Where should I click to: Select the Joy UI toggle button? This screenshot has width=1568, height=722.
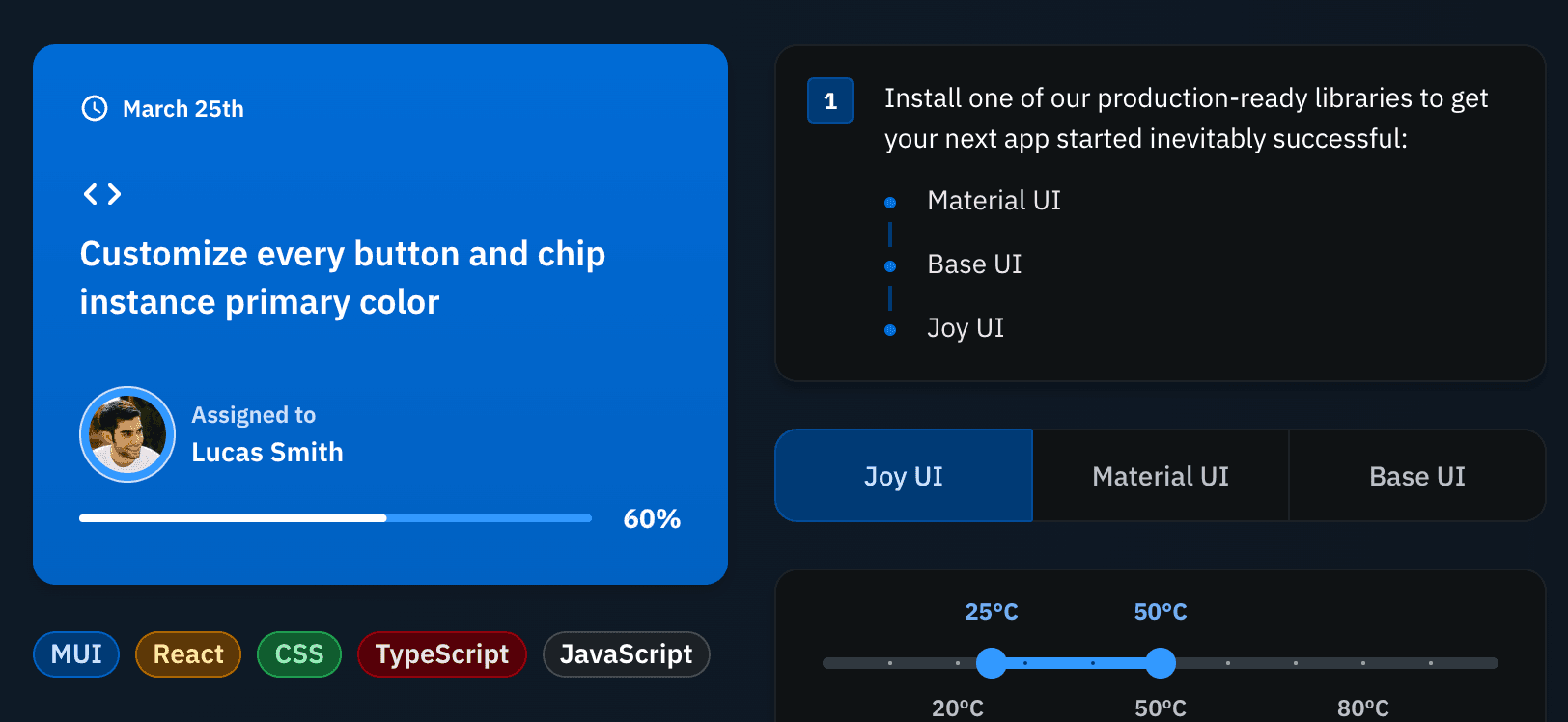coord(904,476)
